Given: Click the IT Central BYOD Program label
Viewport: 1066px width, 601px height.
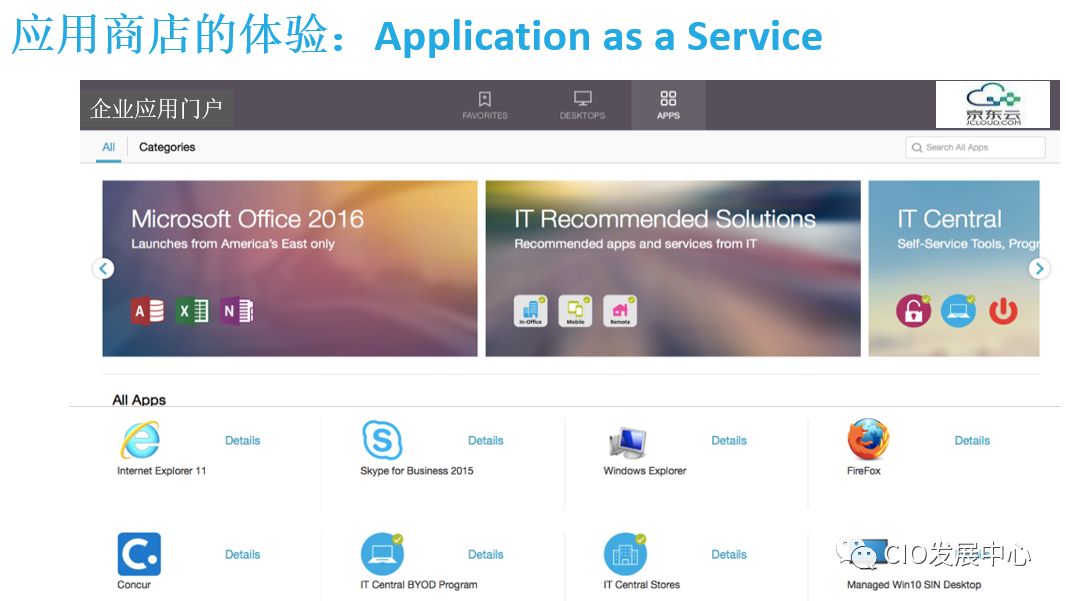Looking at the screenshot, I should tap(419, 585).
